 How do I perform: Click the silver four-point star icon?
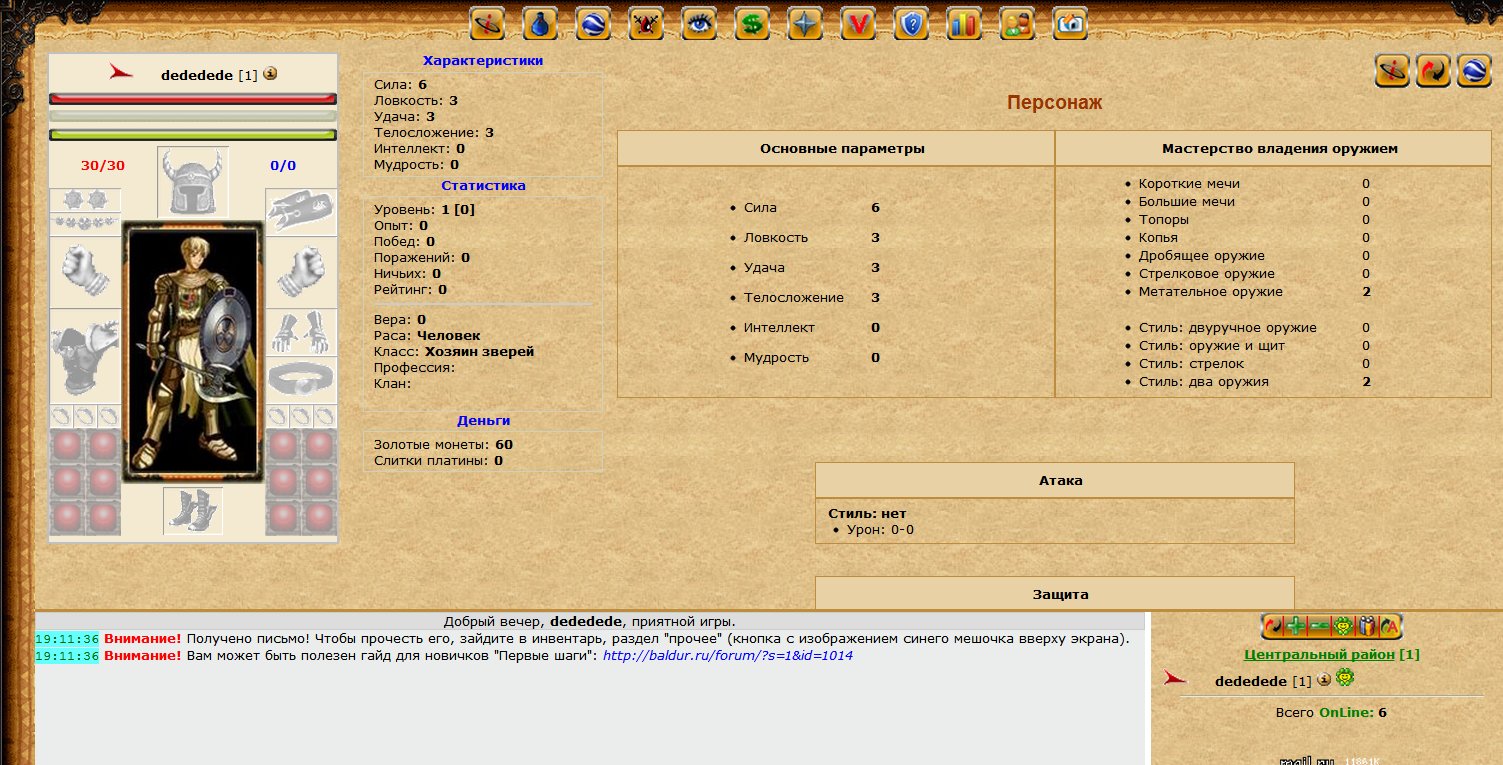804,24
